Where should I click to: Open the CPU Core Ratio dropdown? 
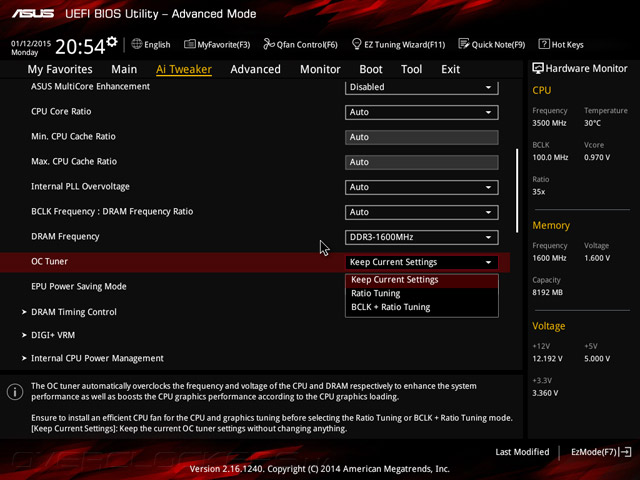click(422, 112)
